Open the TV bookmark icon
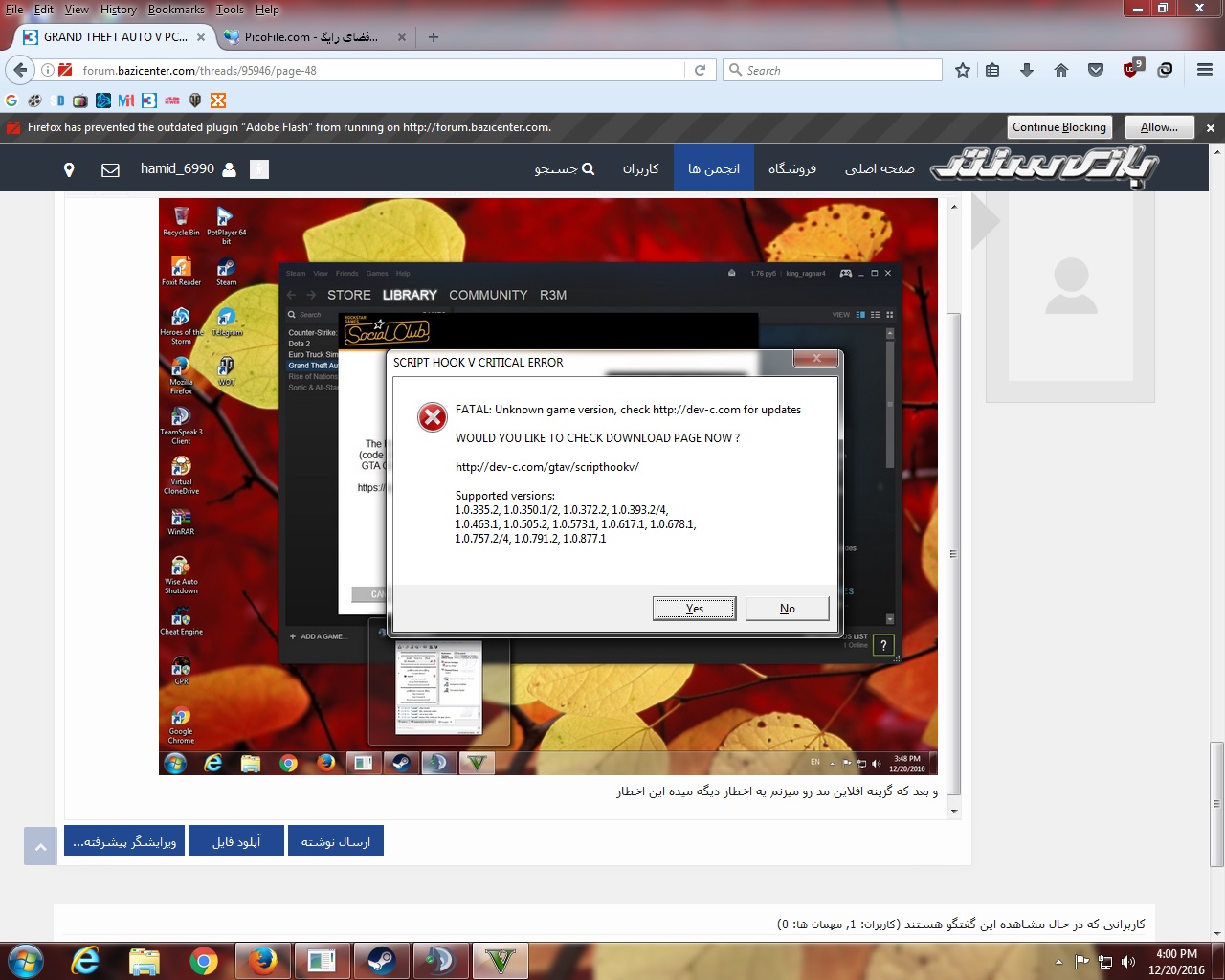This screenshot has width=1225, height=980. (x=80, y=100)
